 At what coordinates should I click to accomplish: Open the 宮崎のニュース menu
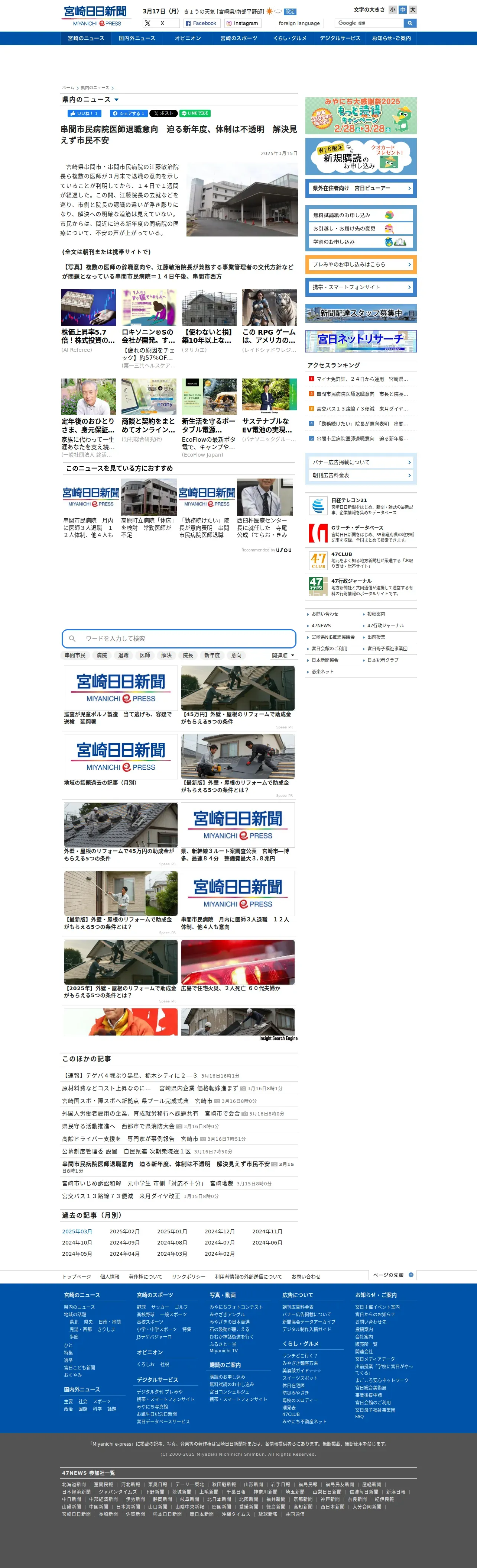[x=86, y=38]
